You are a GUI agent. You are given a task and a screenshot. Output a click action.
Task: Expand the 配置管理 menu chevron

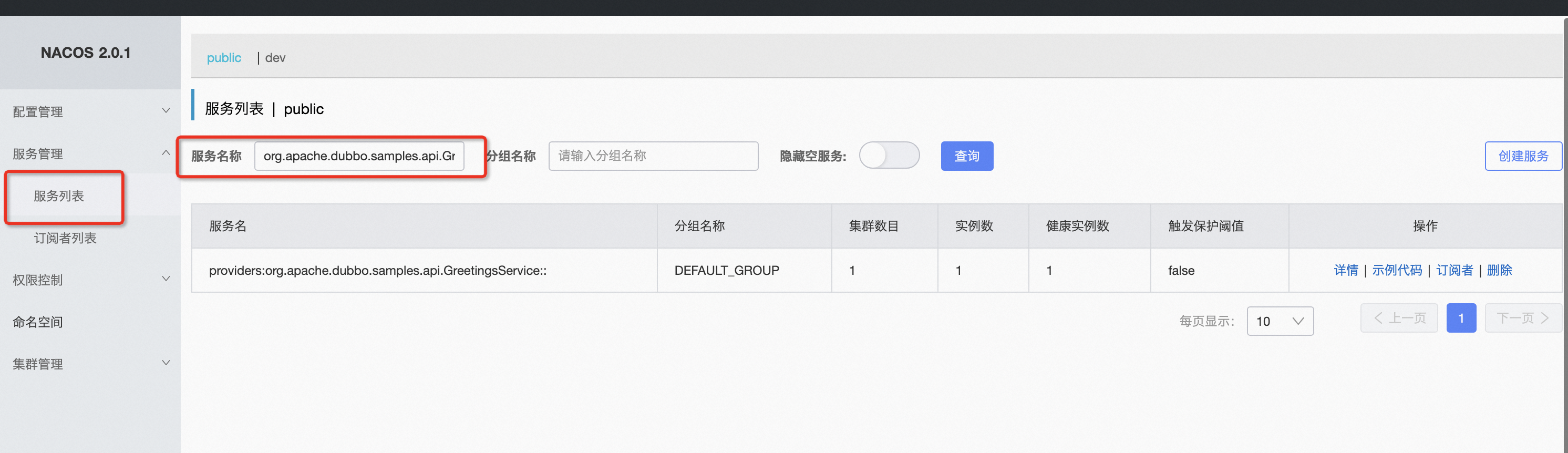[x=166, y=111]
